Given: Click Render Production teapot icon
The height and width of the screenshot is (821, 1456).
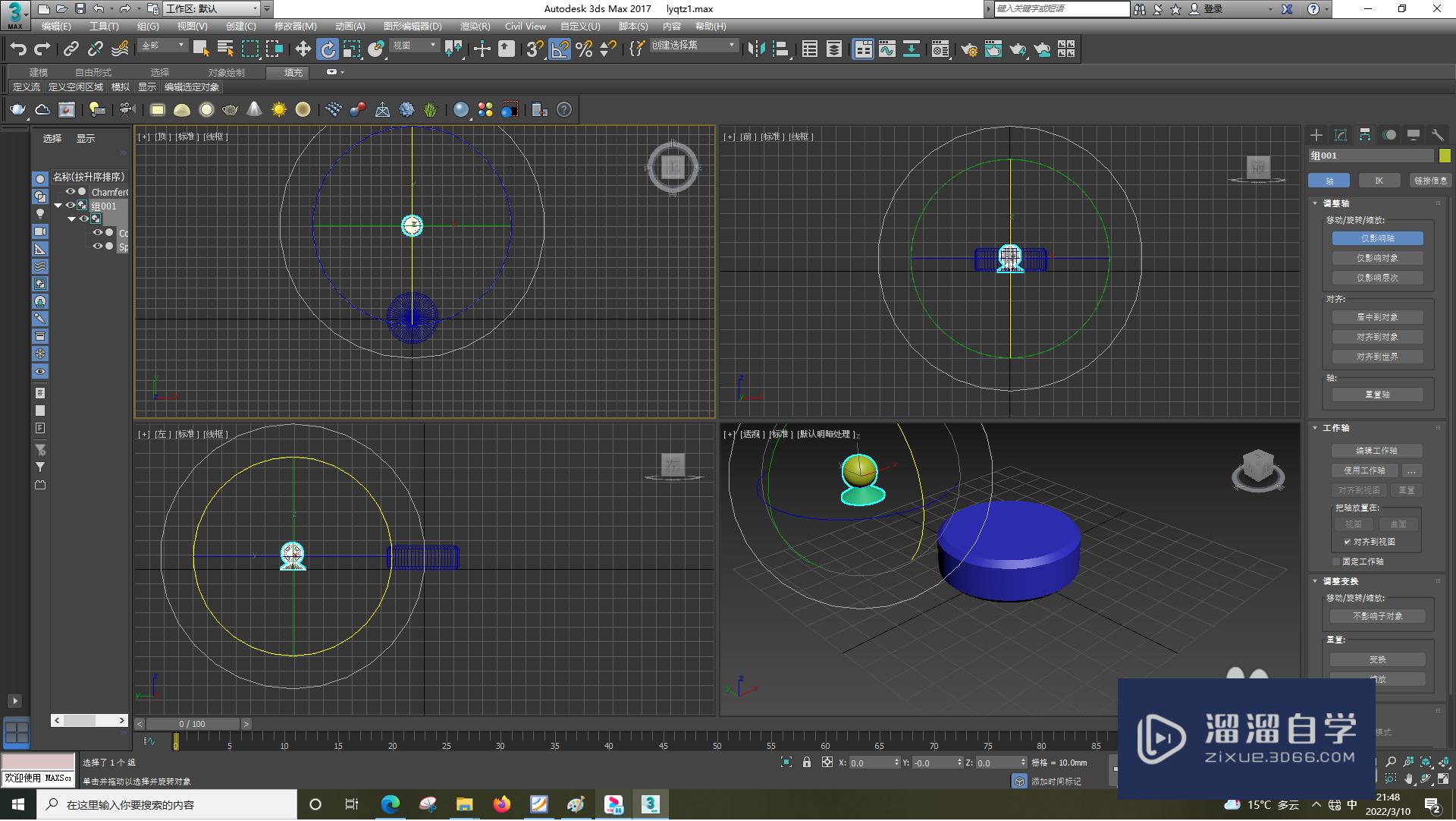Looking at the screenshot, I should 1018,49.
